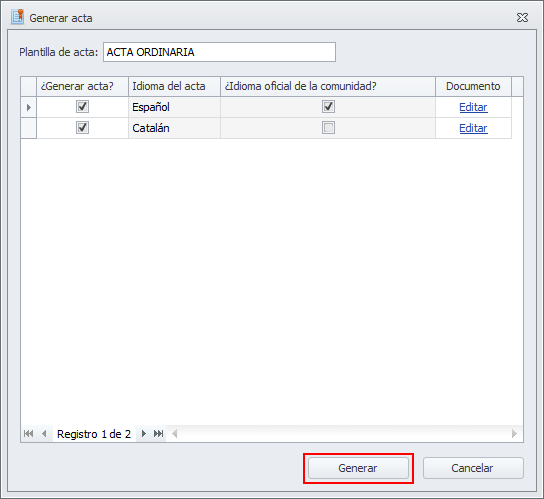Toggle official language checkbox for Español

(328, 107)
